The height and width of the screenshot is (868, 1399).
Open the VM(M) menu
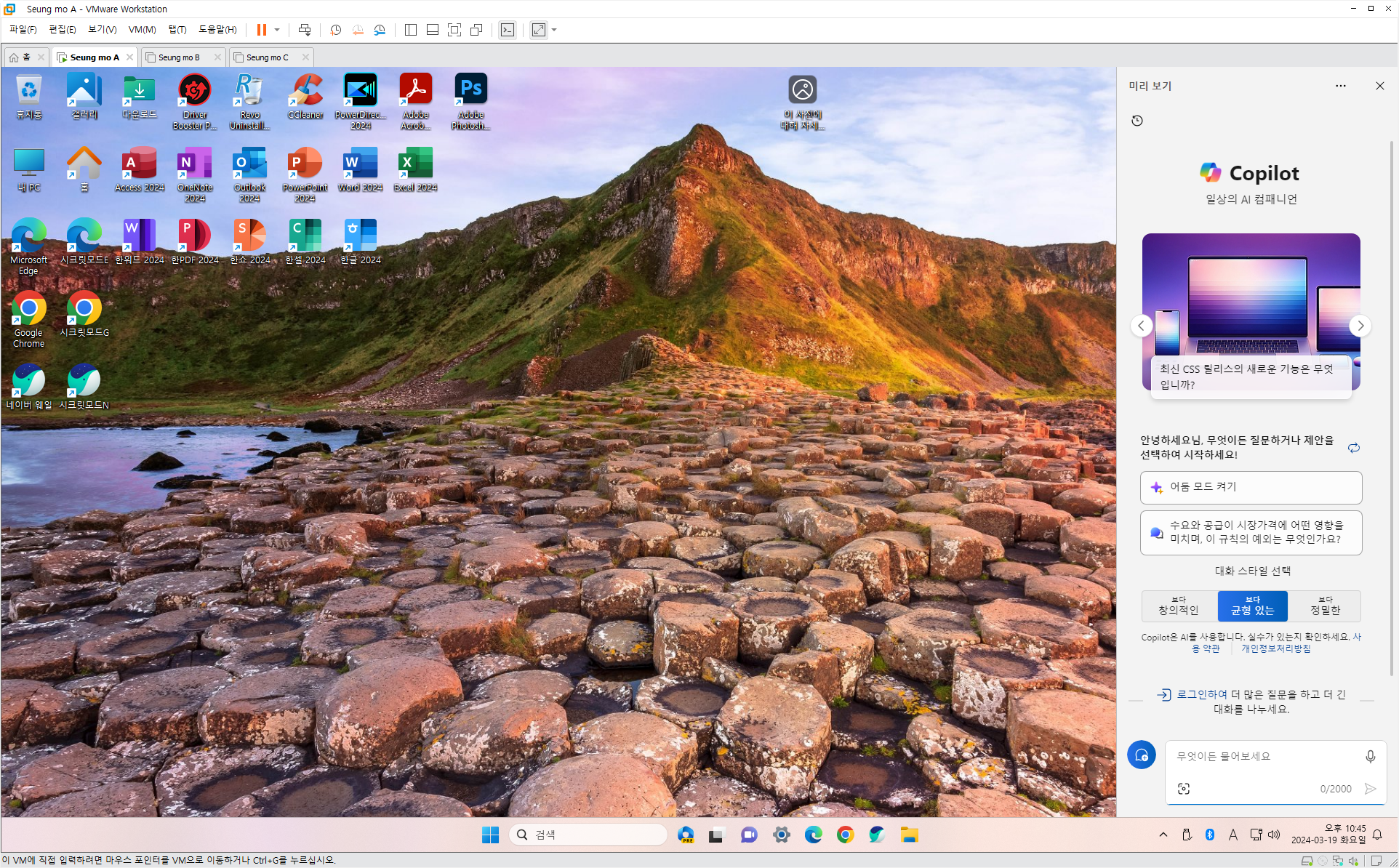coord(142,30)
